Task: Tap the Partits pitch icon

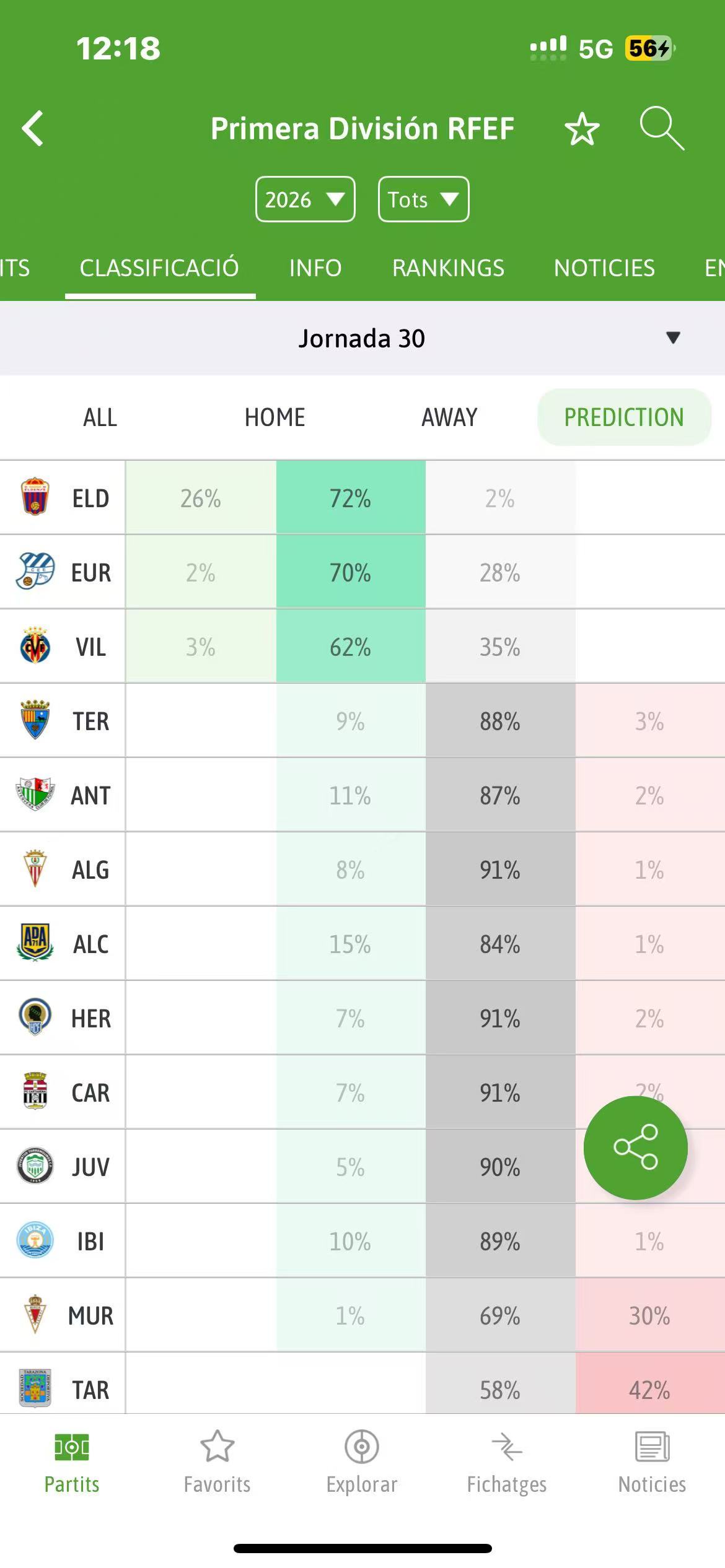Action: click(72, 1448)
